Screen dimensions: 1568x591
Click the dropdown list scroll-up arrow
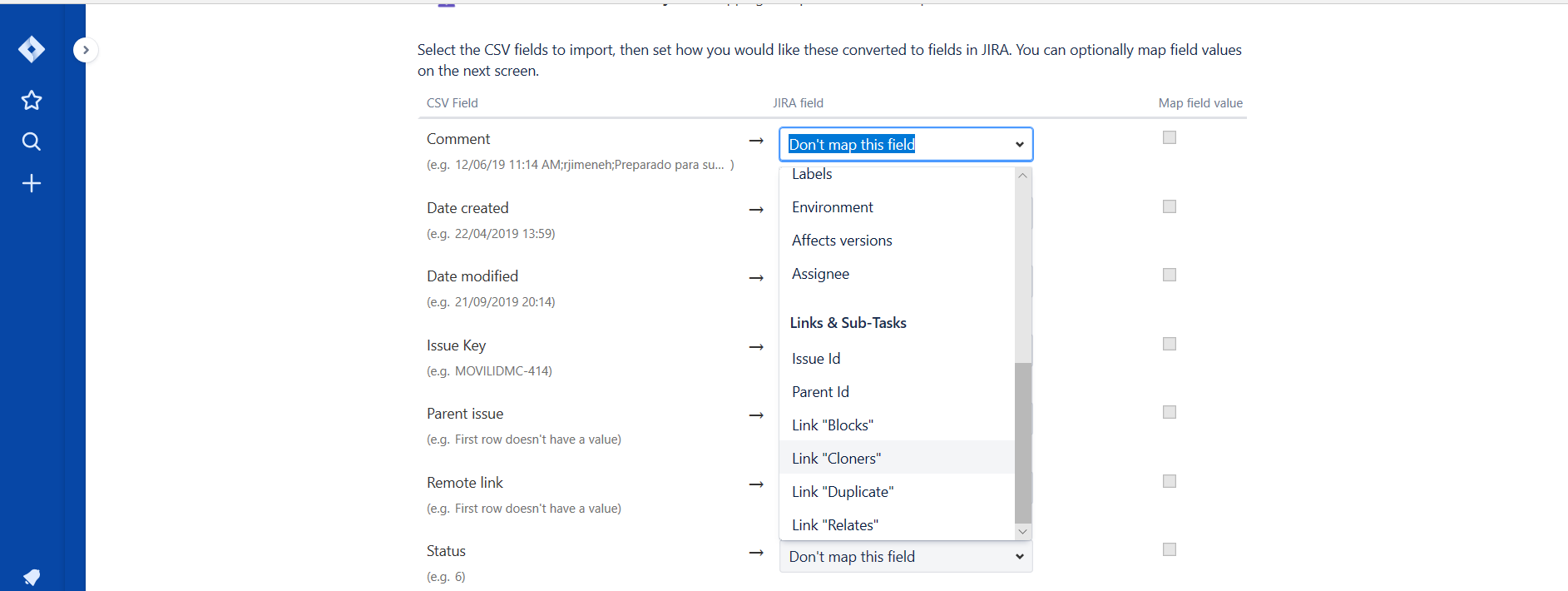[x=1023, y=176]
